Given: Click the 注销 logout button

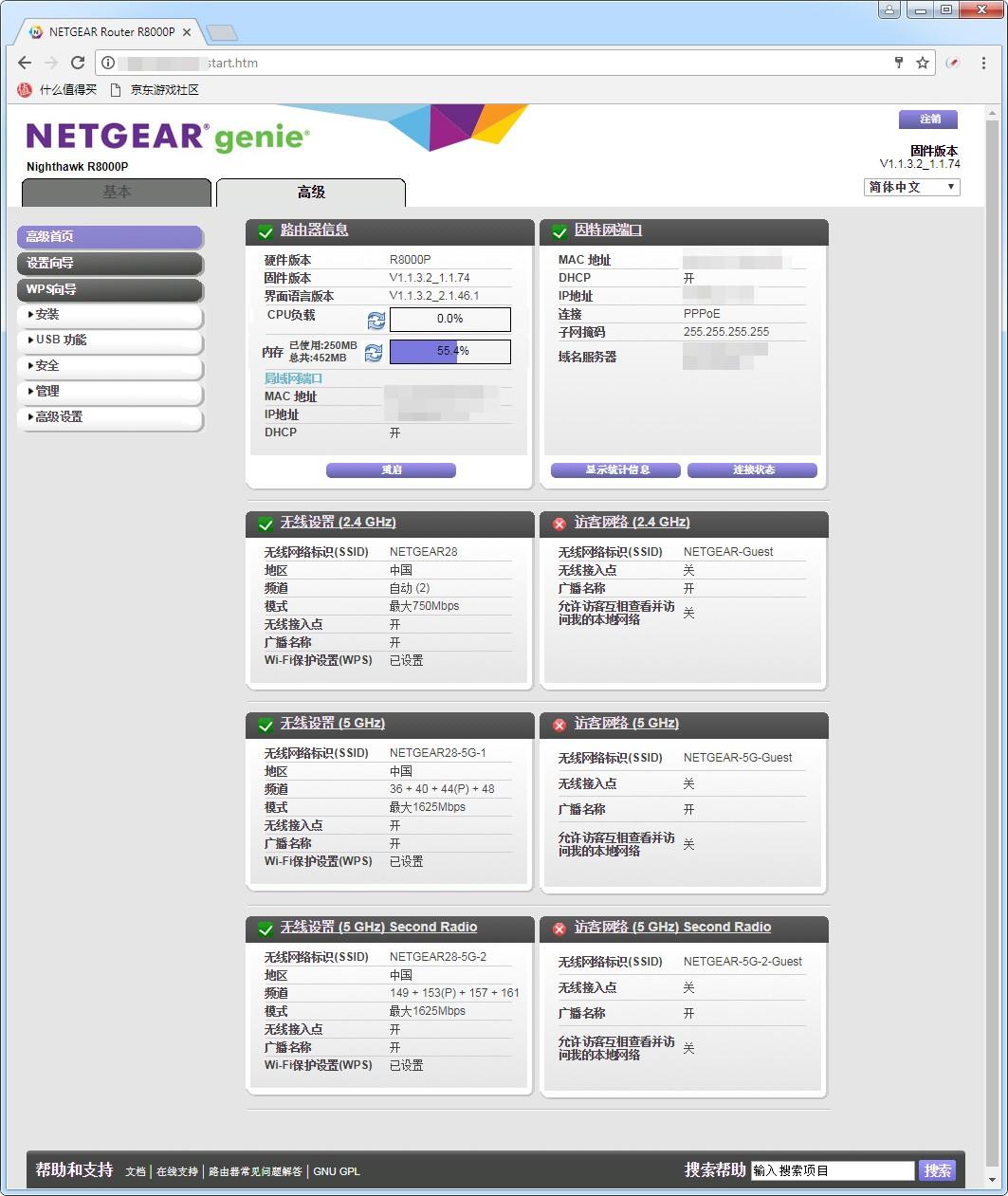Looking at the screenshot, I should 928,120.
